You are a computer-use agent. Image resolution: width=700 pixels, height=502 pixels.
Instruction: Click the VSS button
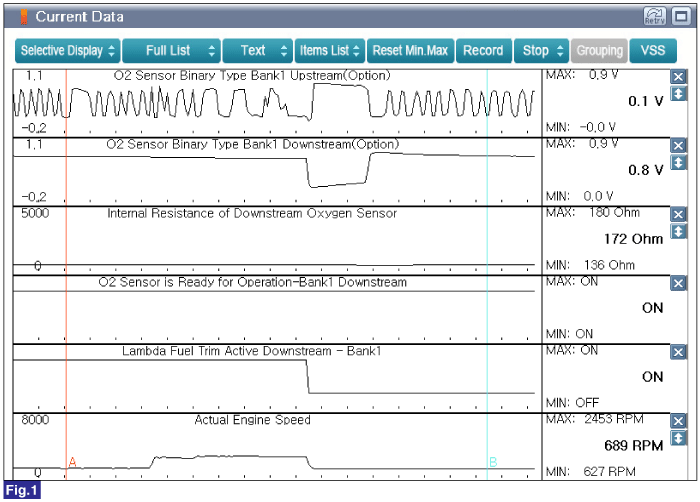tap(653, 50)
